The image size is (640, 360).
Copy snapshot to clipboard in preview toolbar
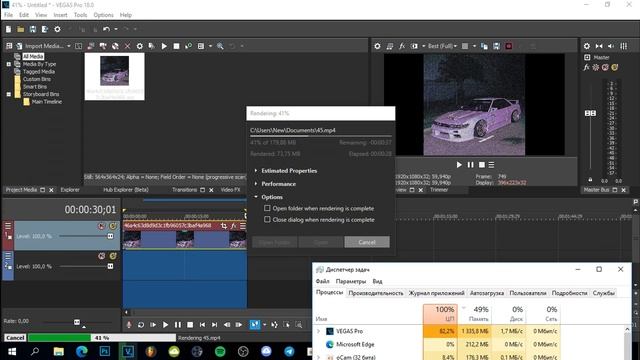(x=484, y=46)
